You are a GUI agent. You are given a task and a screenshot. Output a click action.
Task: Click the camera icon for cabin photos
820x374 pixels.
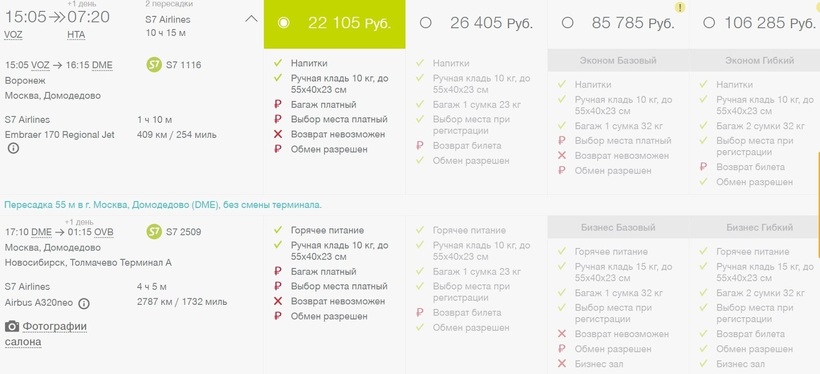[12, 327]
